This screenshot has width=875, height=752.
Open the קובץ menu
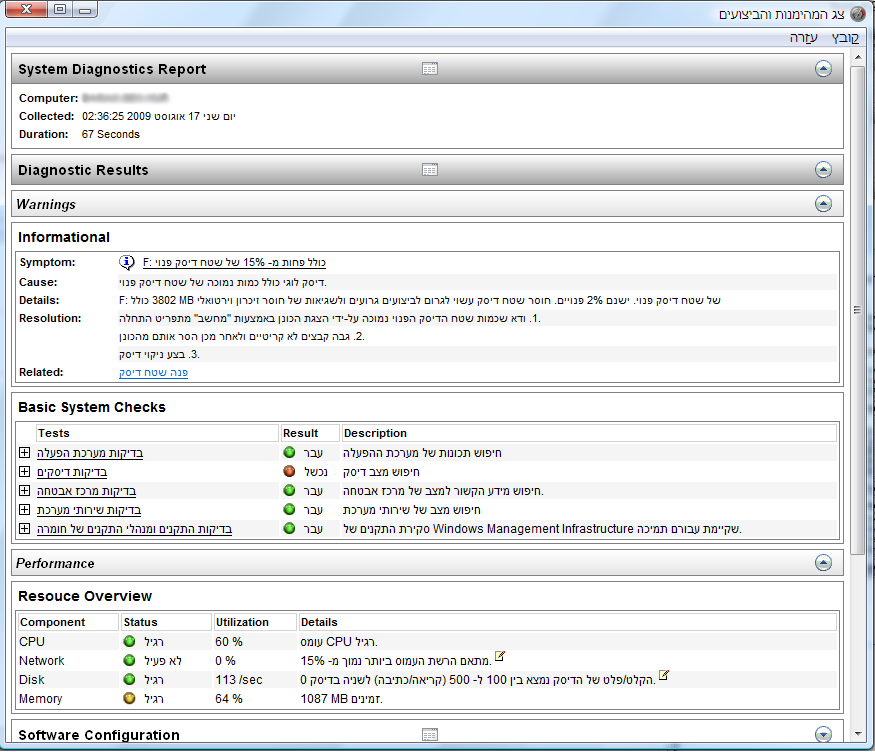click(x=844, y=37)
